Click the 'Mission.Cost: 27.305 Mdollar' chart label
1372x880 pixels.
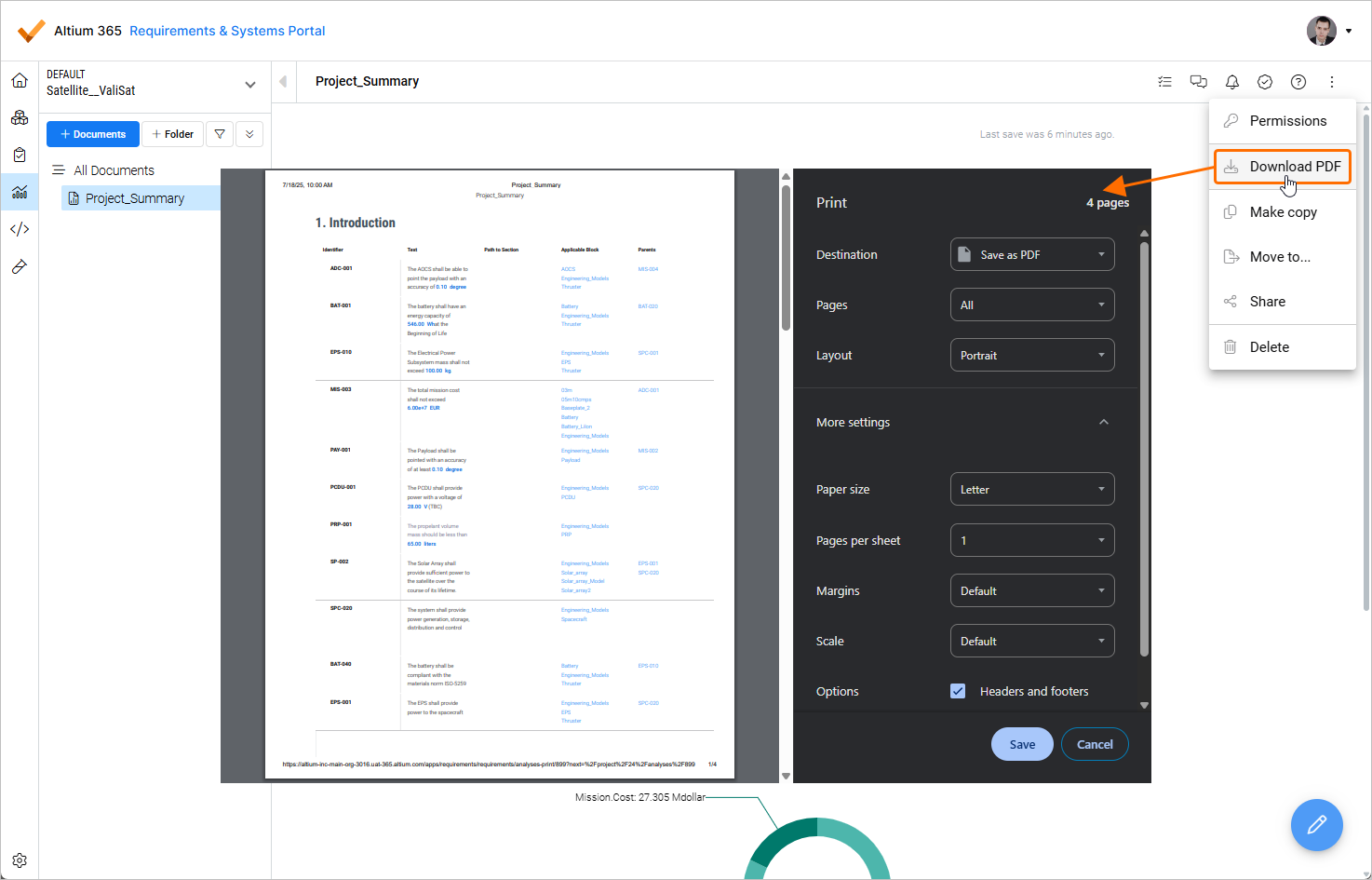click(640, 797)
